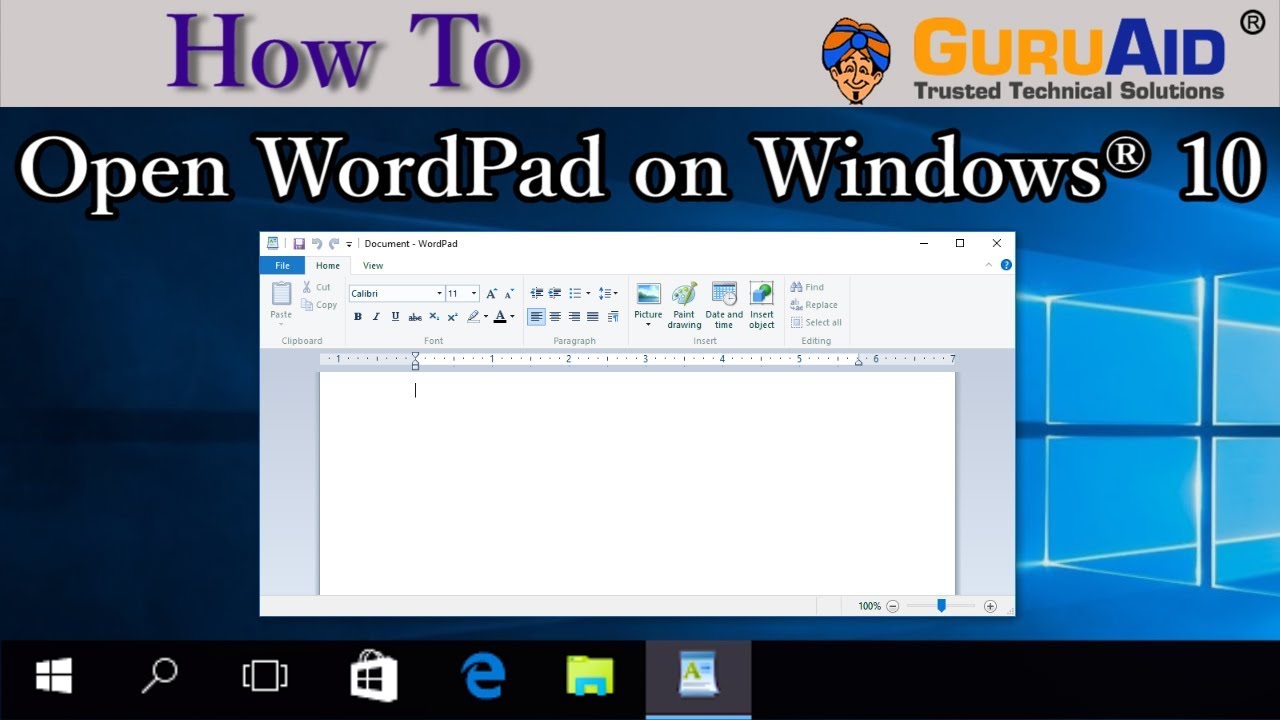Click the Paste clipboard icon
Image resolution: width=1280 pixels, height=720 pixels.
coord(281,293)
